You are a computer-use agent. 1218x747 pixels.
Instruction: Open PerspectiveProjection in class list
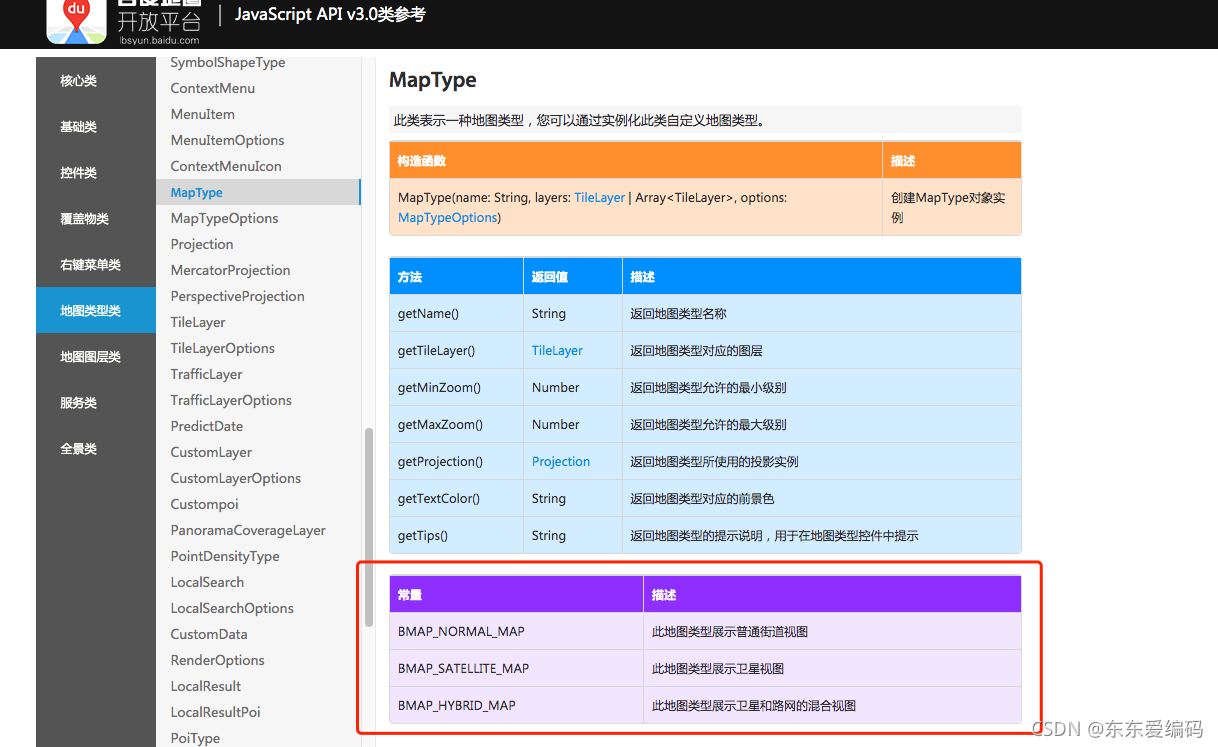pos(238,296)
